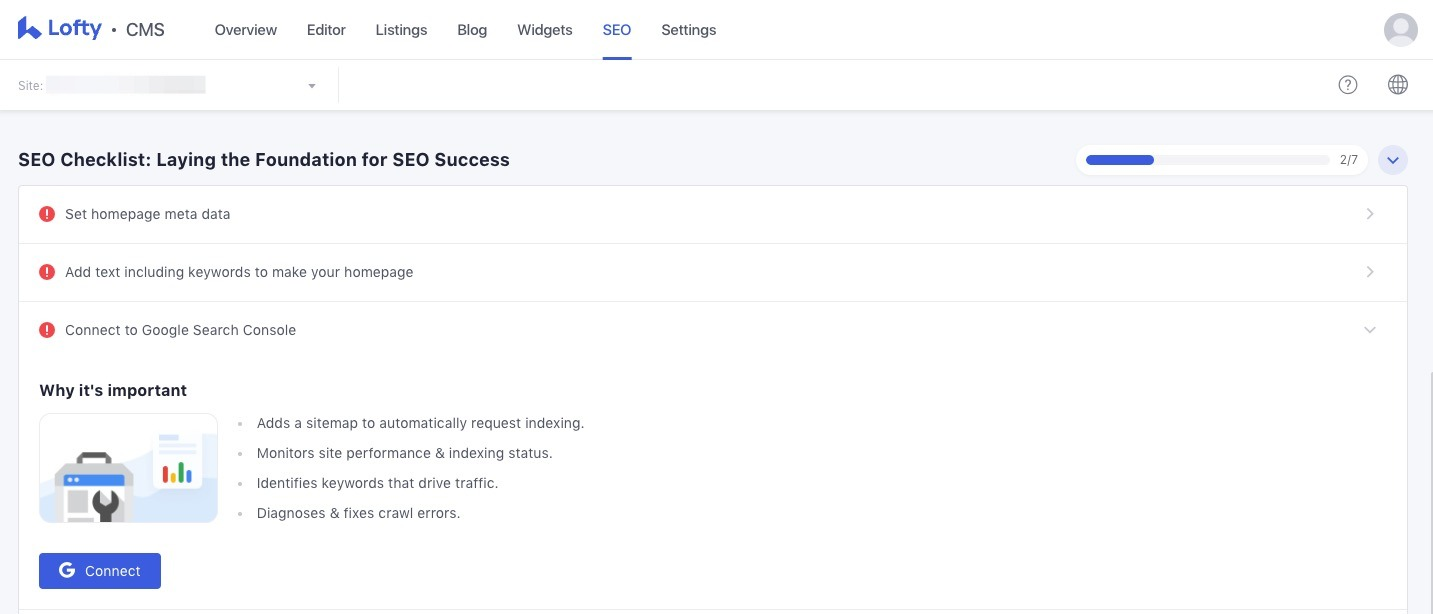Collapse the Connect to Google Search Console row
Screen dimensions: 1433x614
[x=1370, y=330]
